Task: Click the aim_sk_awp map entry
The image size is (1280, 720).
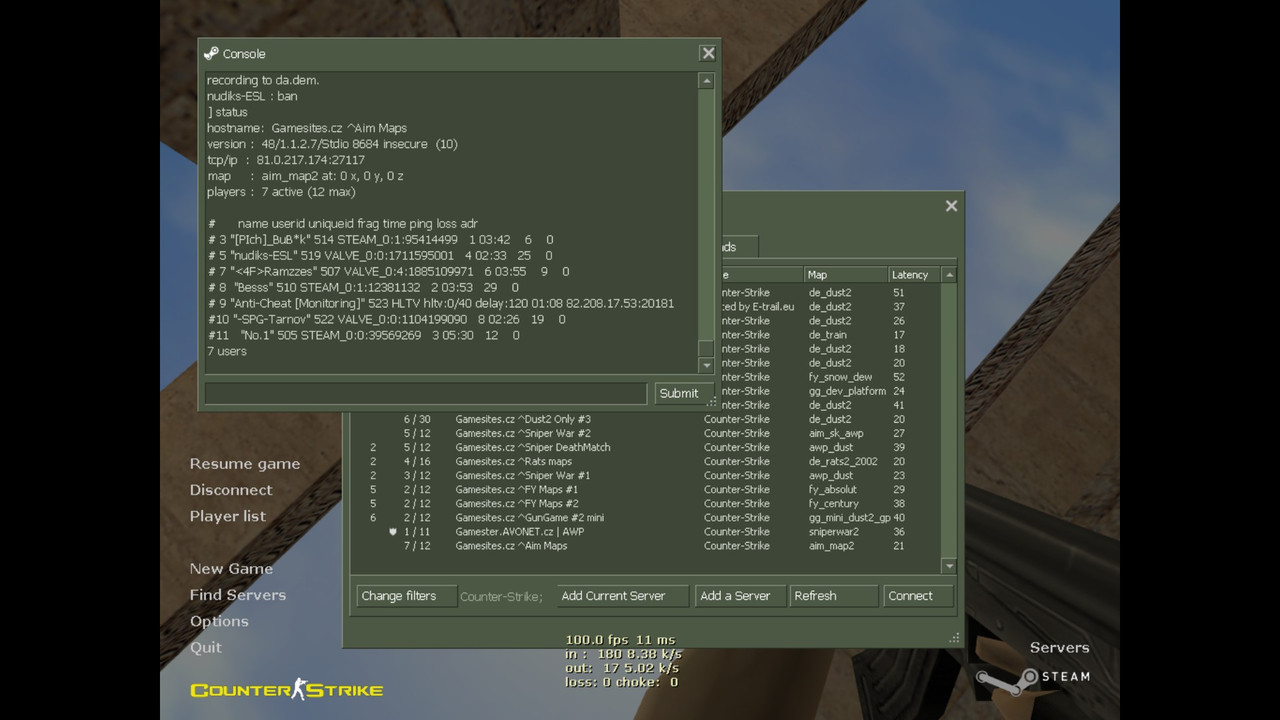Action: 835,433
